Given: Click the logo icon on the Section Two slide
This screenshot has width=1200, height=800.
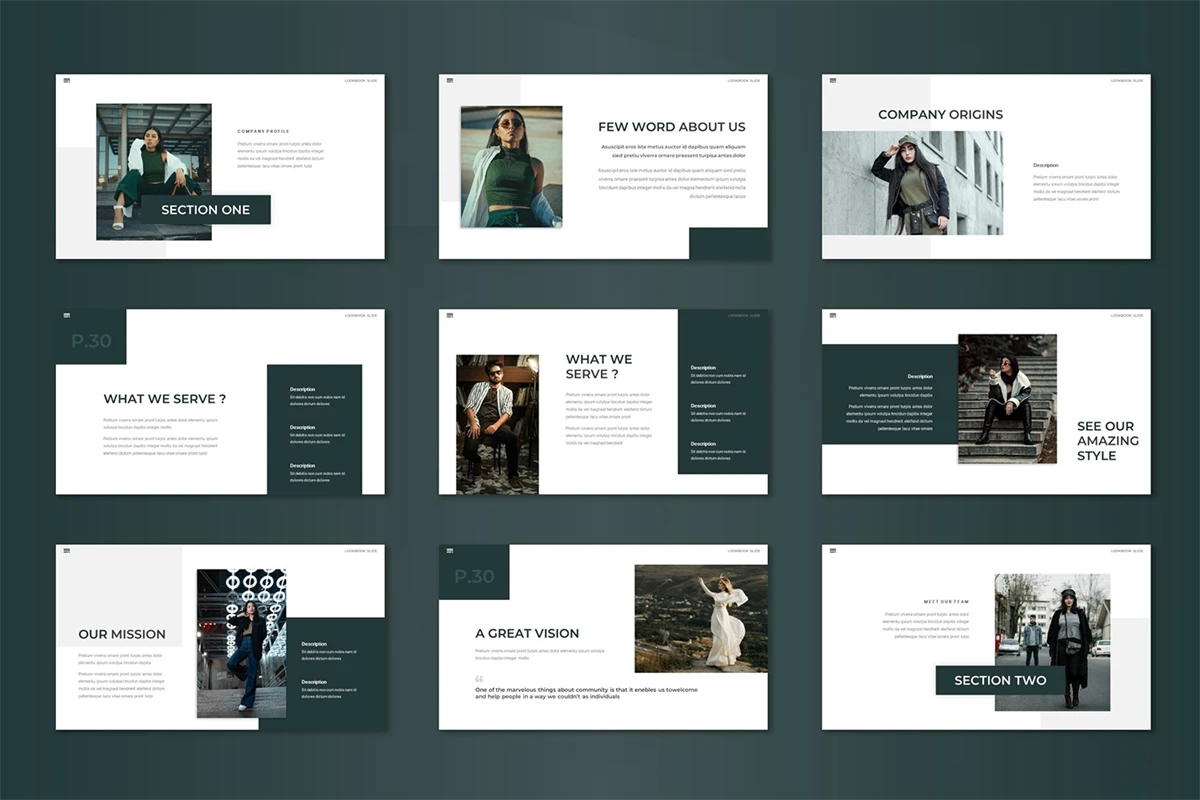Looking at the screenshot, I should coord(833,550).
